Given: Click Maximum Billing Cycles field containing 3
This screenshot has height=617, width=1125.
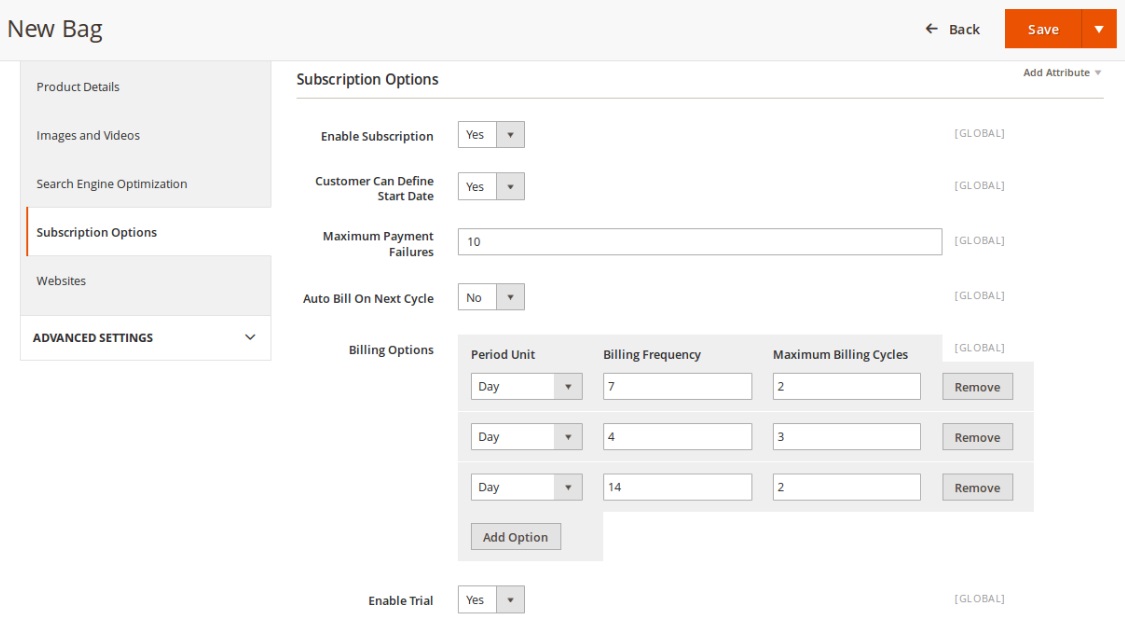Looking at the screenshot, I should pyautogui.click(x=847, y=436).
